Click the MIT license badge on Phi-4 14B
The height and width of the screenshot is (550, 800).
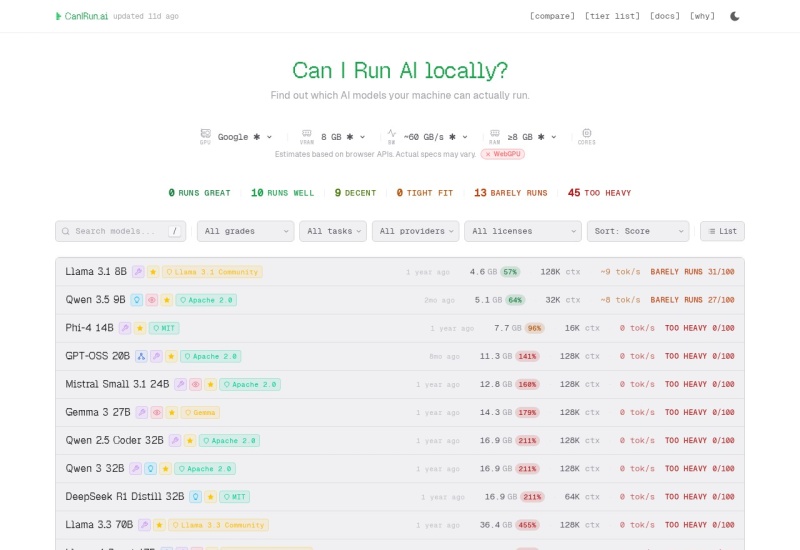pyautogui.click(x=164, y=328)
